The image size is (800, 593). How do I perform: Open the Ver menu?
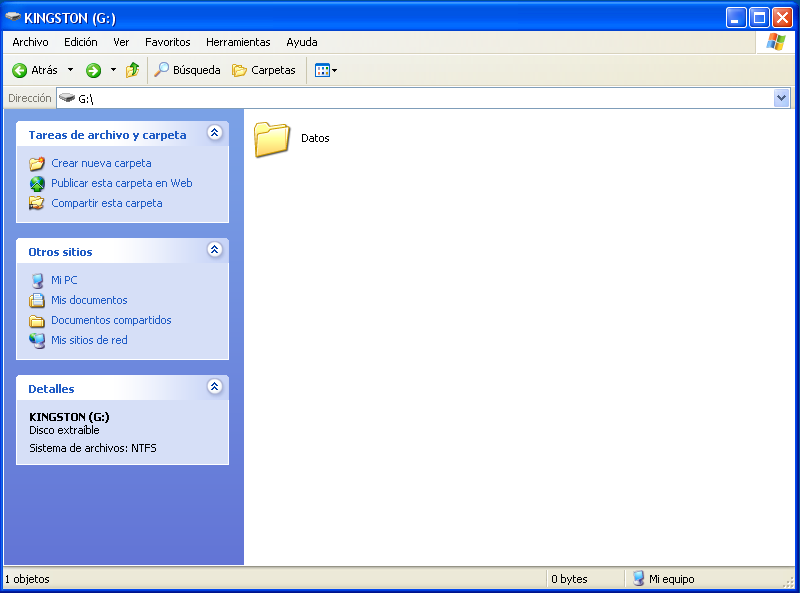coord(121,42)
